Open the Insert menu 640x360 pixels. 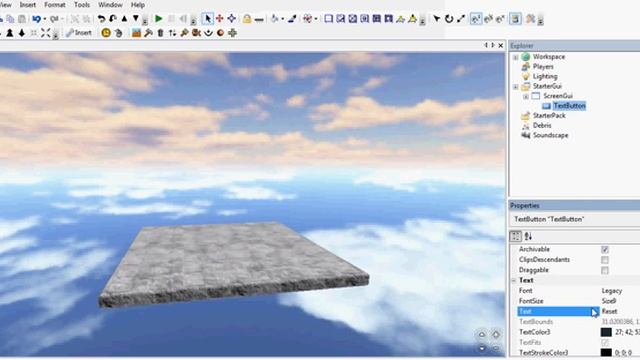[28, 5]
